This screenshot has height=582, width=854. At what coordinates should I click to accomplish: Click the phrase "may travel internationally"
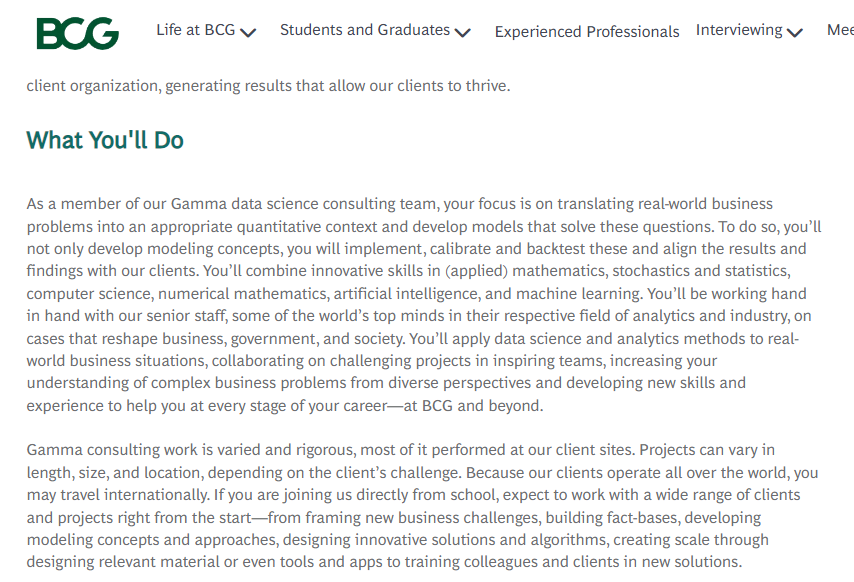[117, 495]
